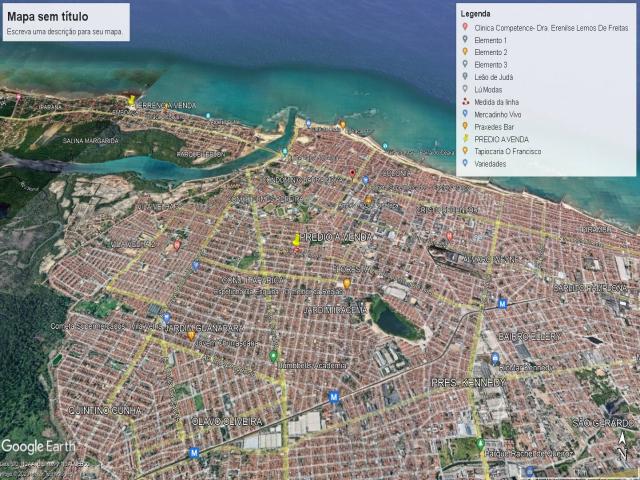Image resolution: width=640 pixels, height=480 pixels.
Task: Click legend icon for Elemento 2
Action: tap(465, 51)
